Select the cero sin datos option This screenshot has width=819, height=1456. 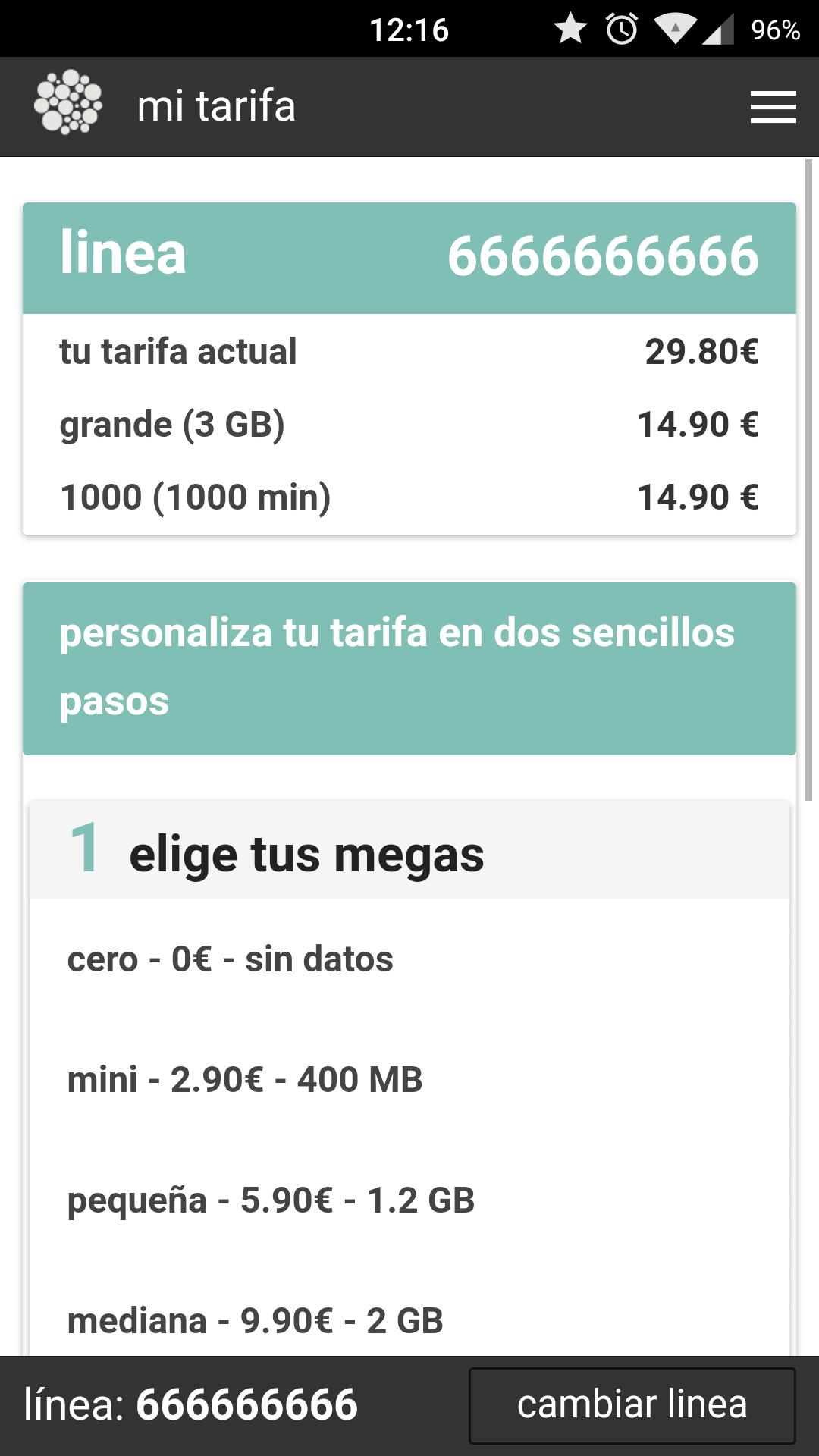231,959
